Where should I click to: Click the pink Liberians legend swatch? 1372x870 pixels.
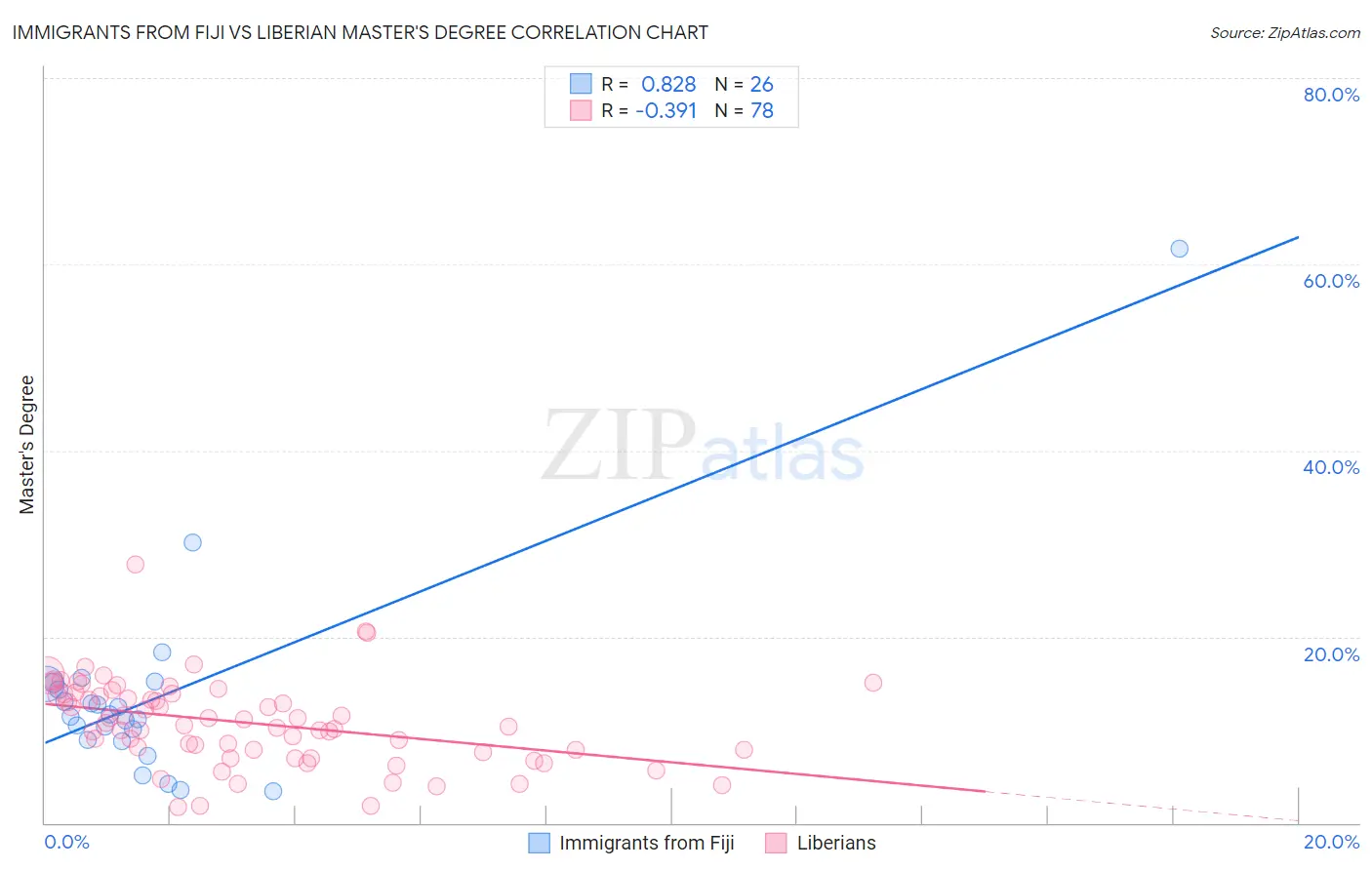(x=776, y=843)
